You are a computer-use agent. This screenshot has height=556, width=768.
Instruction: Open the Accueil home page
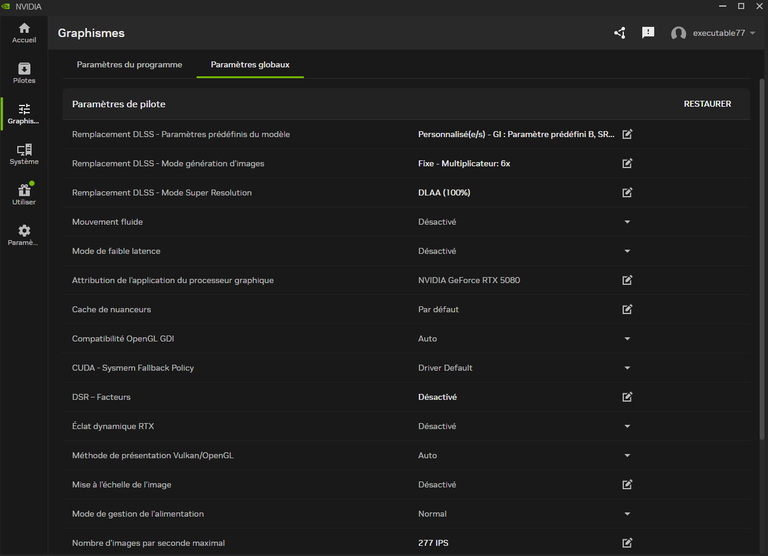[24, 33]
